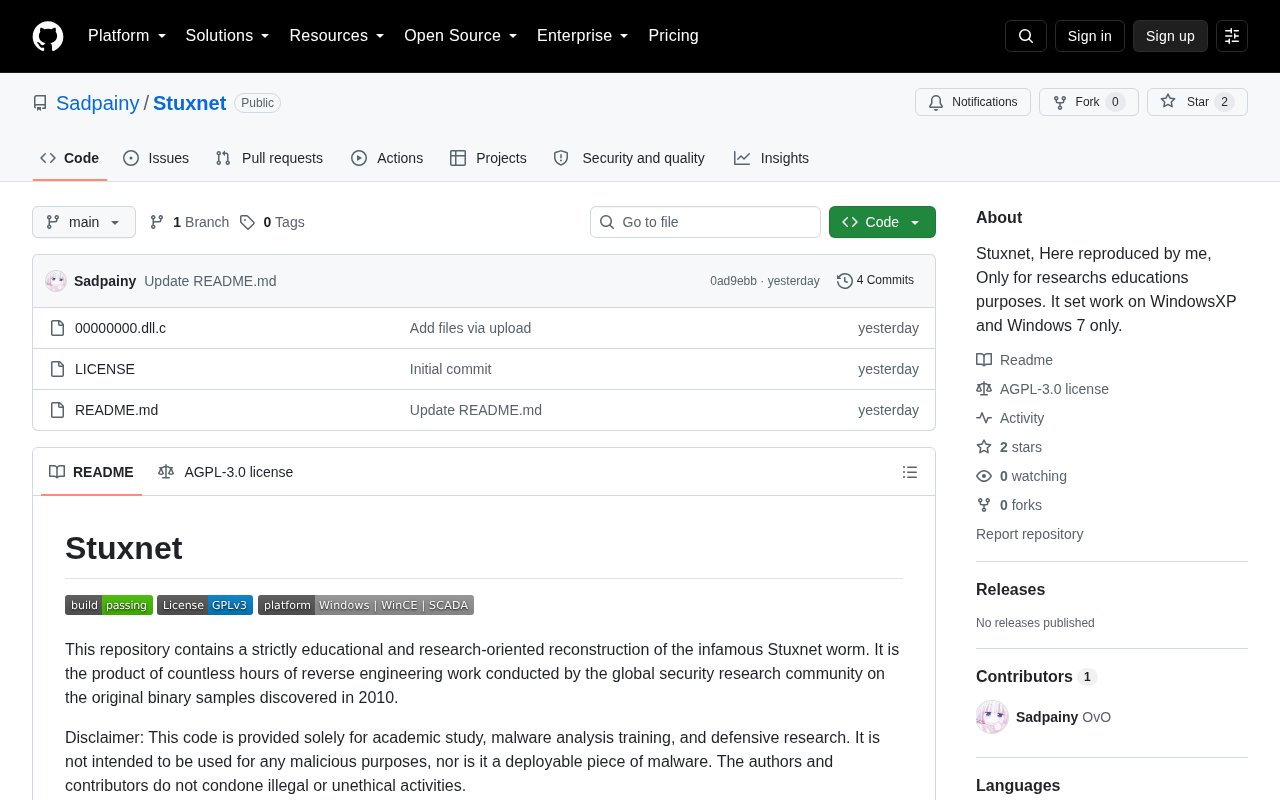Open the 'Update README.md' latest commit message
The height and width of the screenshot is (800, 1280).
coord(210,281)
